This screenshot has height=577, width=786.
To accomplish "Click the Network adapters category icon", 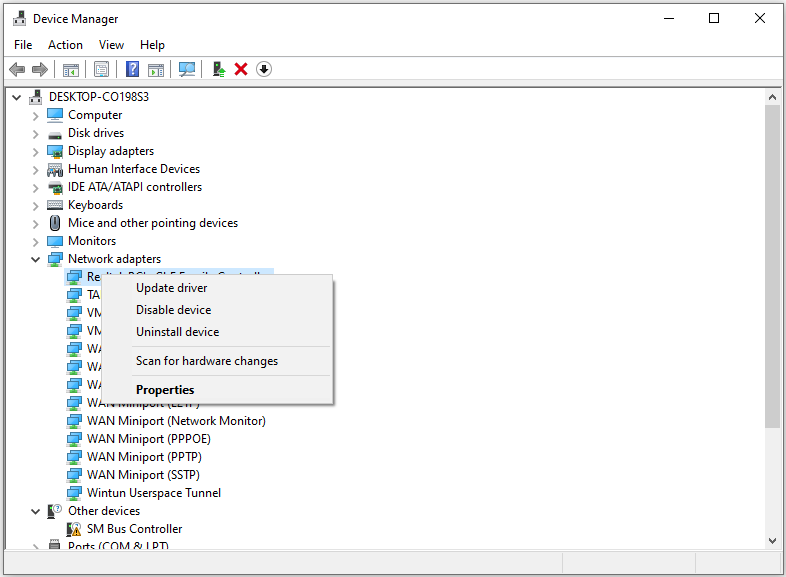I will pyautogui.click(x=55, y=259).
